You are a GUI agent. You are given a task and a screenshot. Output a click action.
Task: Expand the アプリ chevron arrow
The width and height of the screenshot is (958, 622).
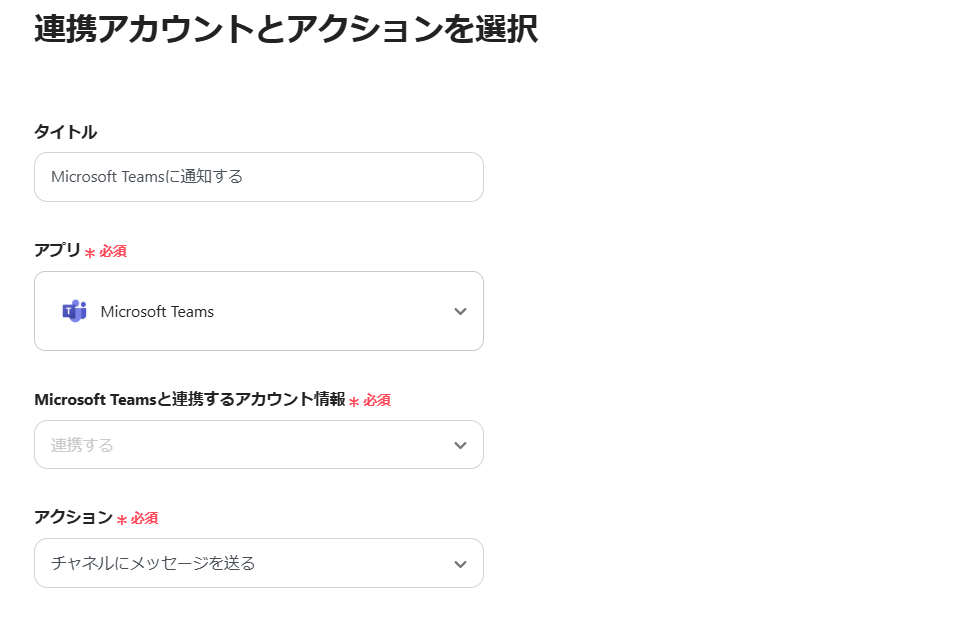460,311
